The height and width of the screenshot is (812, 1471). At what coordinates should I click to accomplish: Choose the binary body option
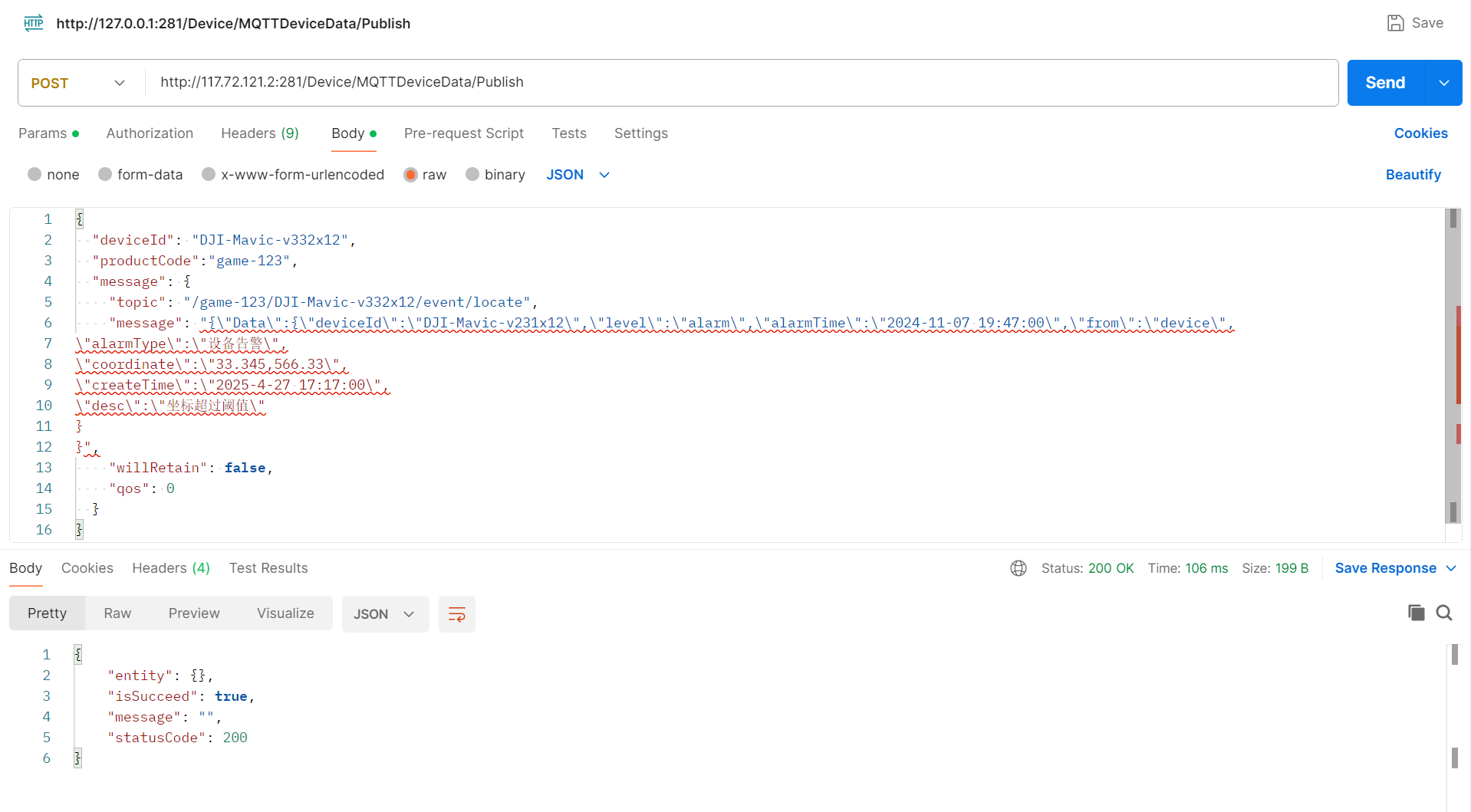pos(472,175)
